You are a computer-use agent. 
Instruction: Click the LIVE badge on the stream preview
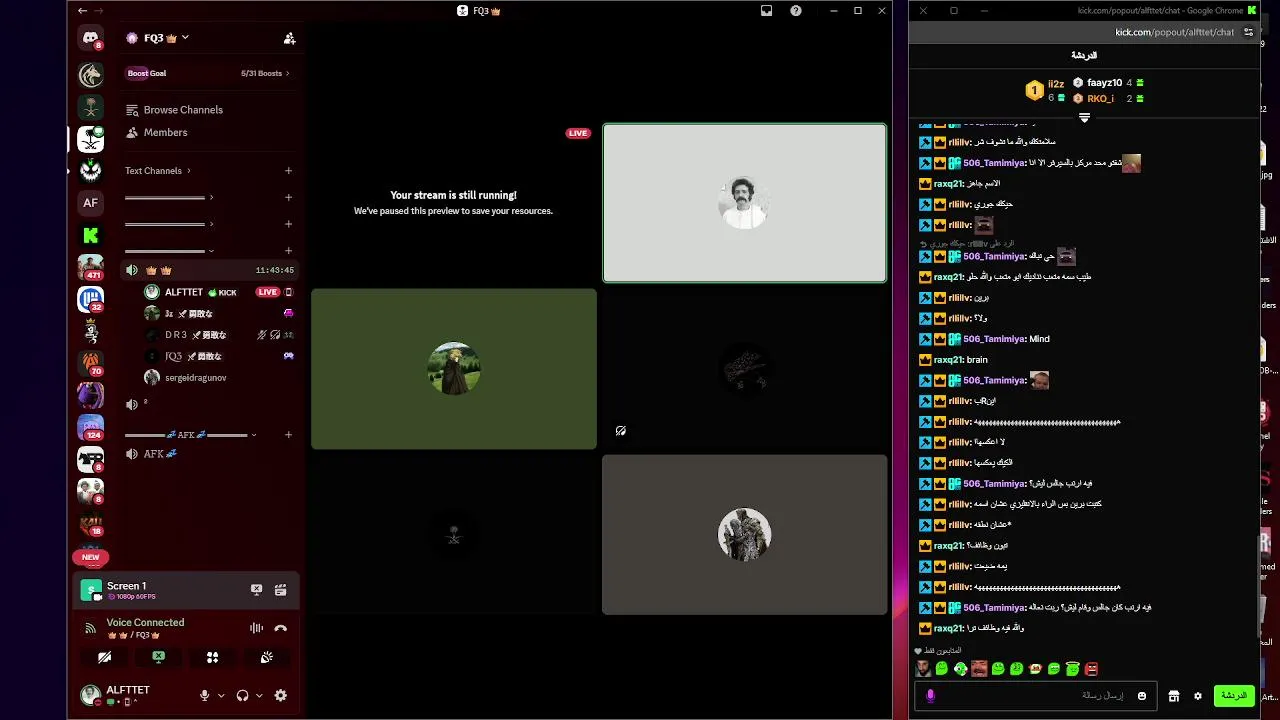pyautogui.click(x=578, y=133)
